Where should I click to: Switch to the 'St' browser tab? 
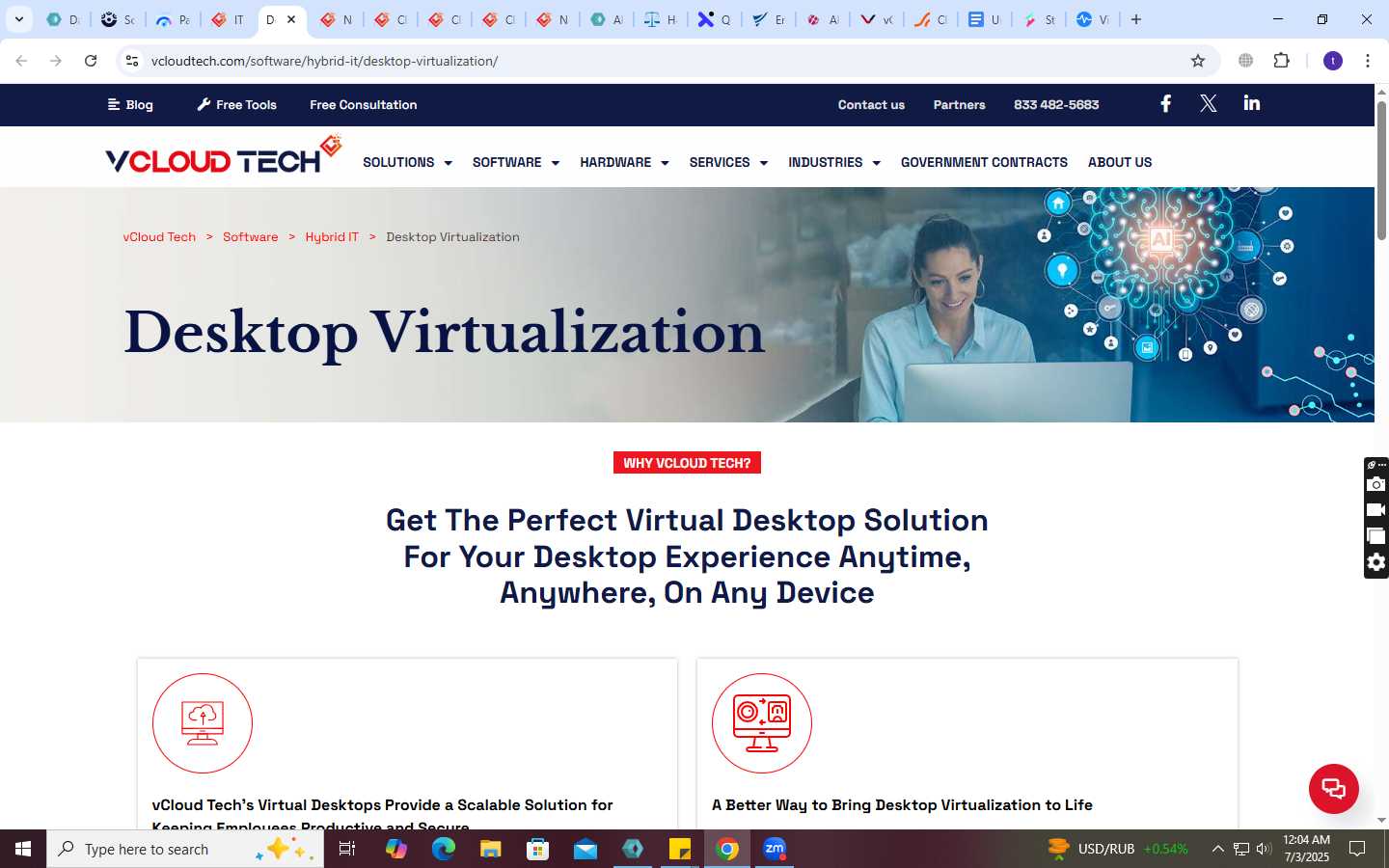tap(1039, 19)
